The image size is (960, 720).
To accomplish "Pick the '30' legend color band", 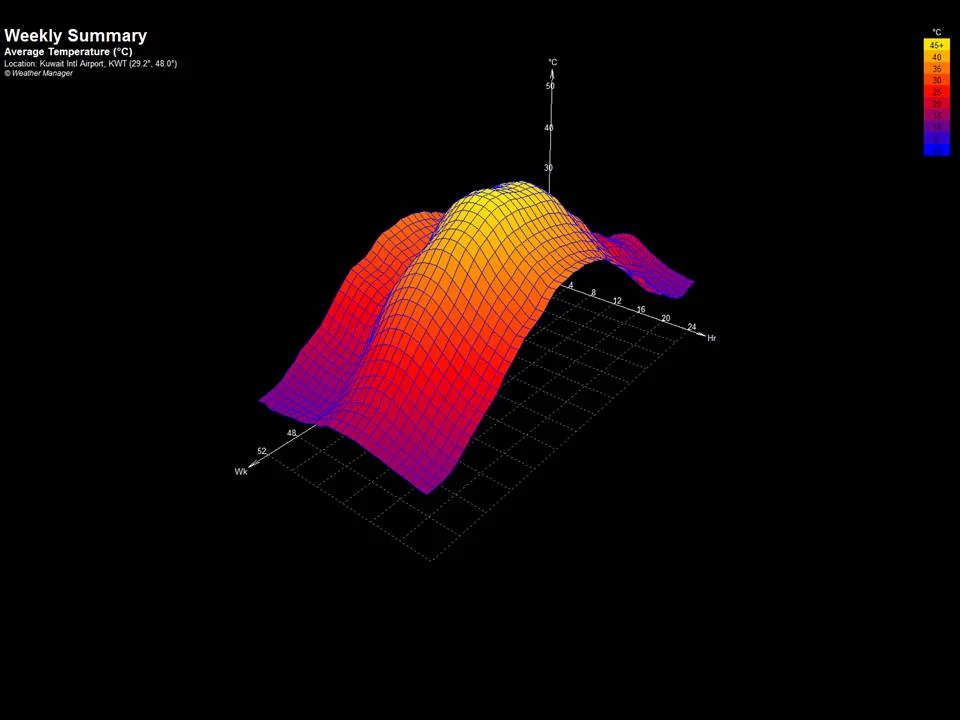I will pos(936,80).
